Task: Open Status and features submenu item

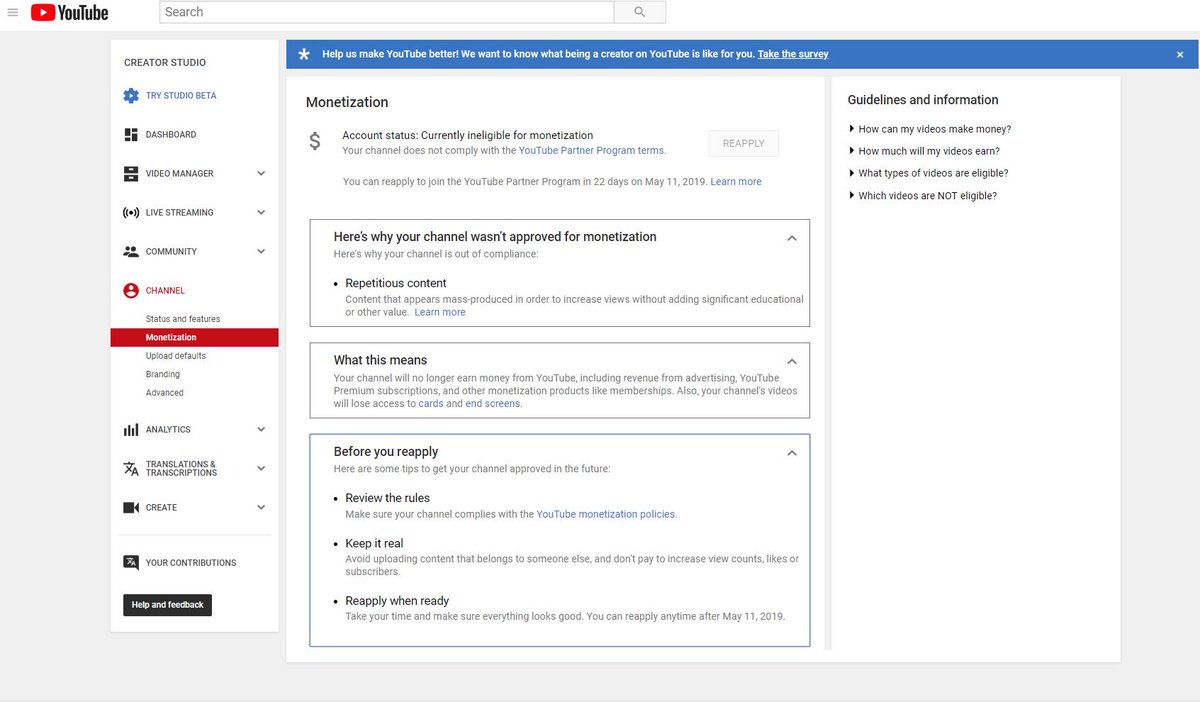Action: click(183, 319)
